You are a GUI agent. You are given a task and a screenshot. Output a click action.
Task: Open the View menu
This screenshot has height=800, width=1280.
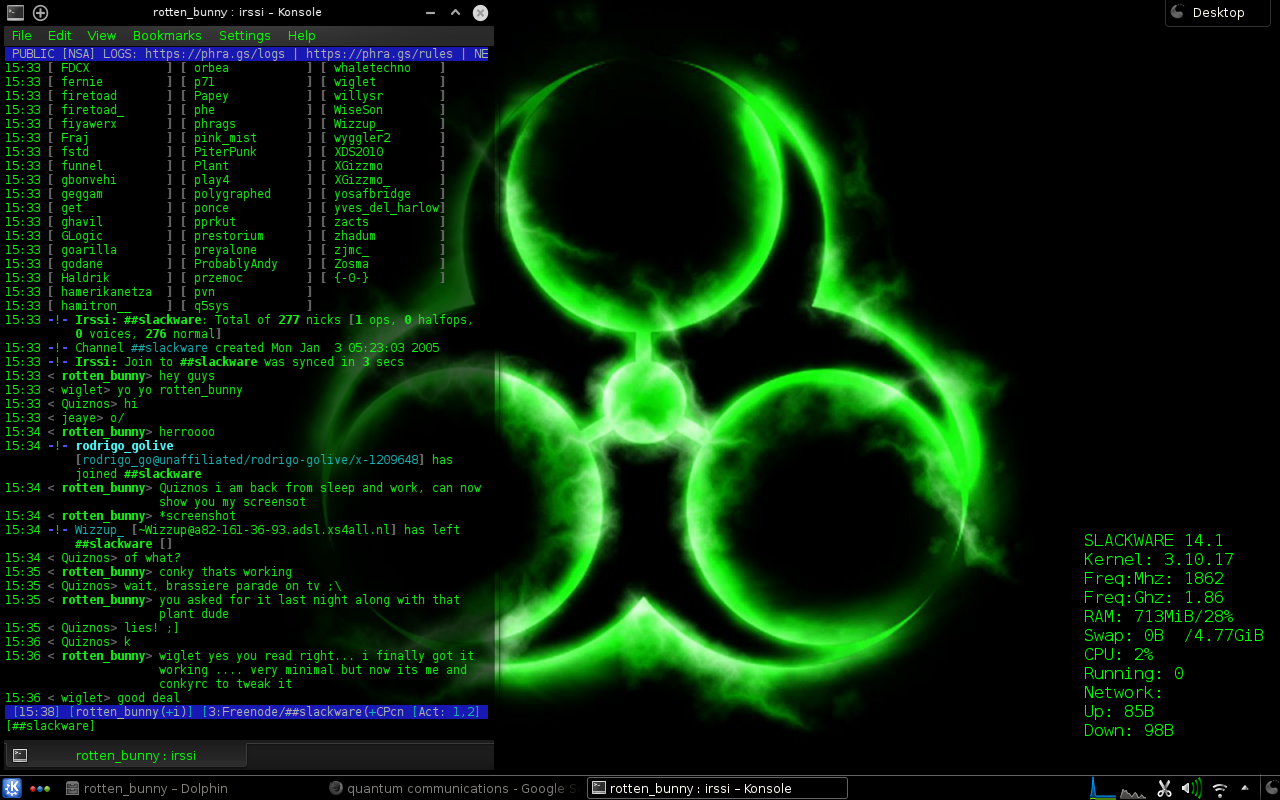coord(102,35)
